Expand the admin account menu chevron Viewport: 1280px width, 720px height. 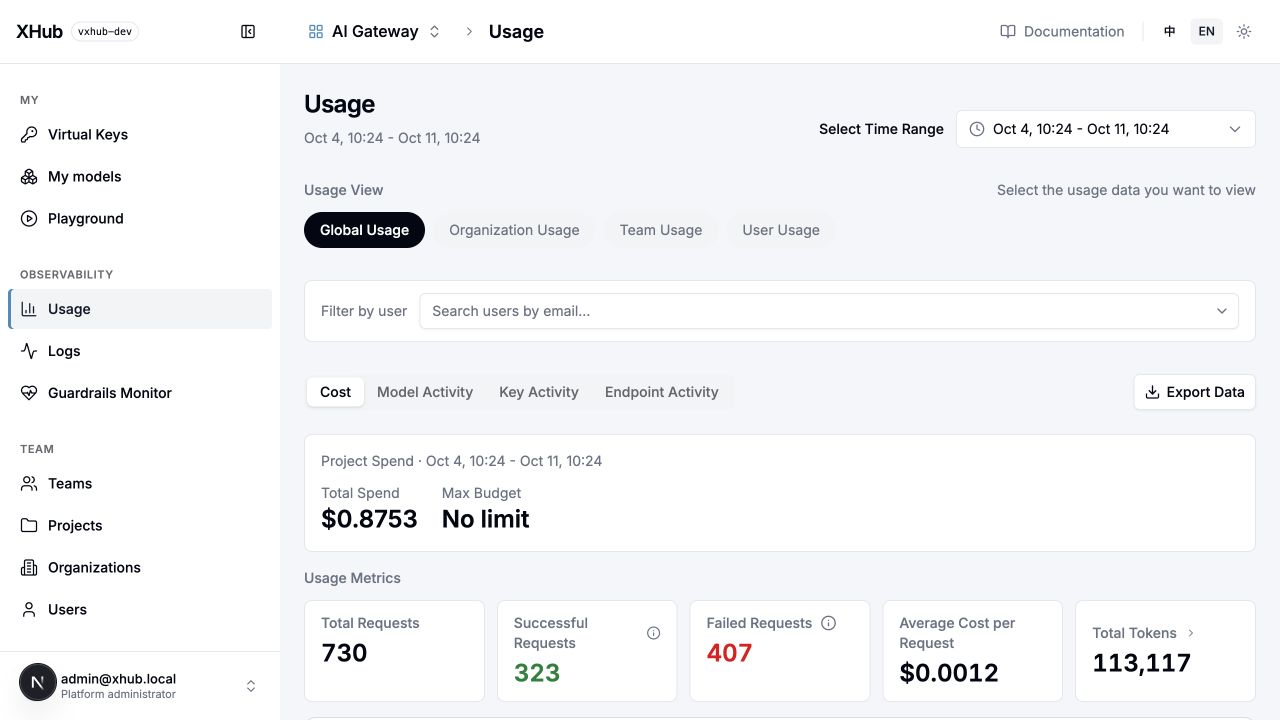click(251, 686)
